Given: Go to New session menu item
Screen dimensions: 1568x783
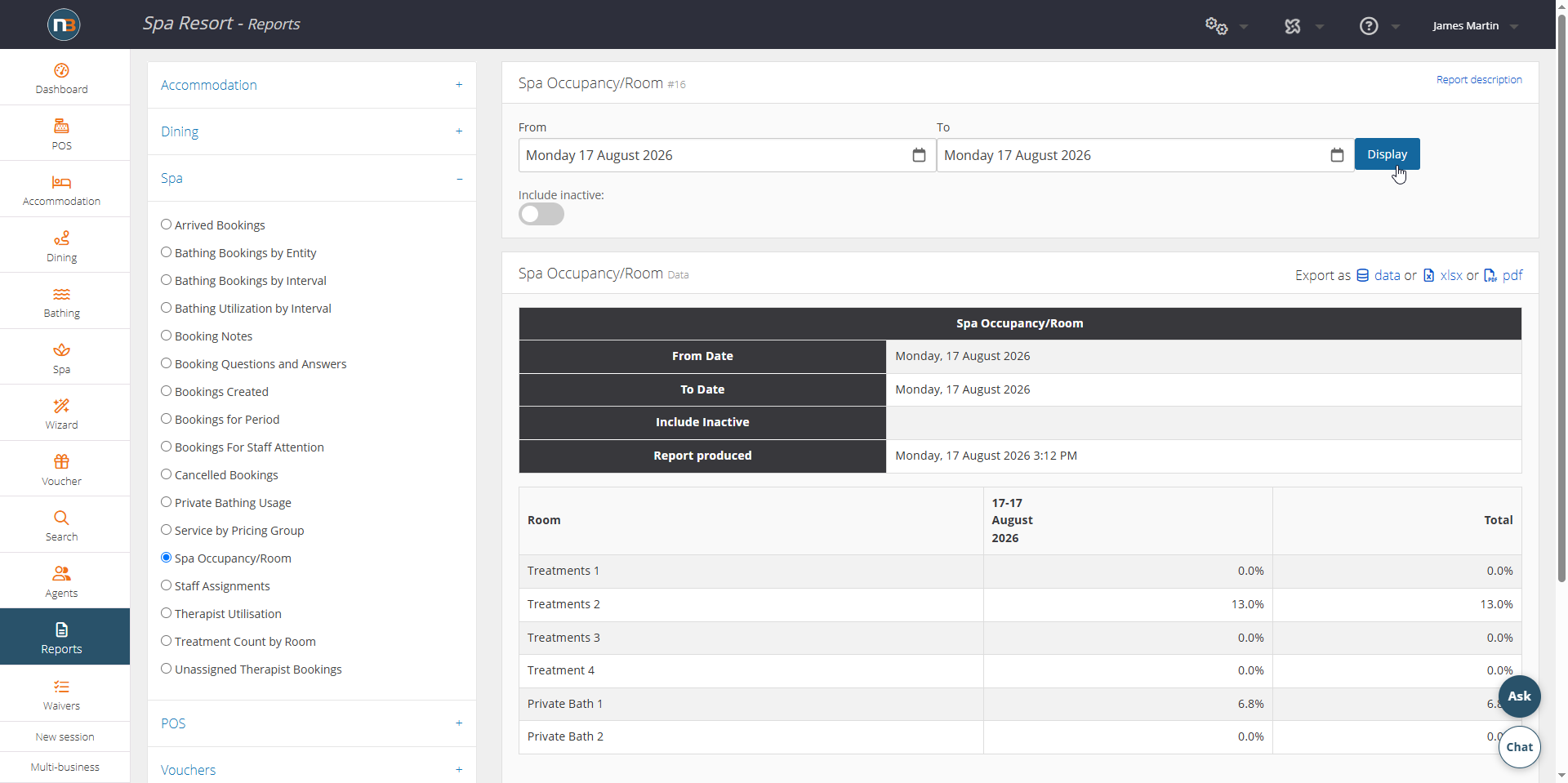Looking at the screenshot, I should pyautogui.click(x=65, y=736).
